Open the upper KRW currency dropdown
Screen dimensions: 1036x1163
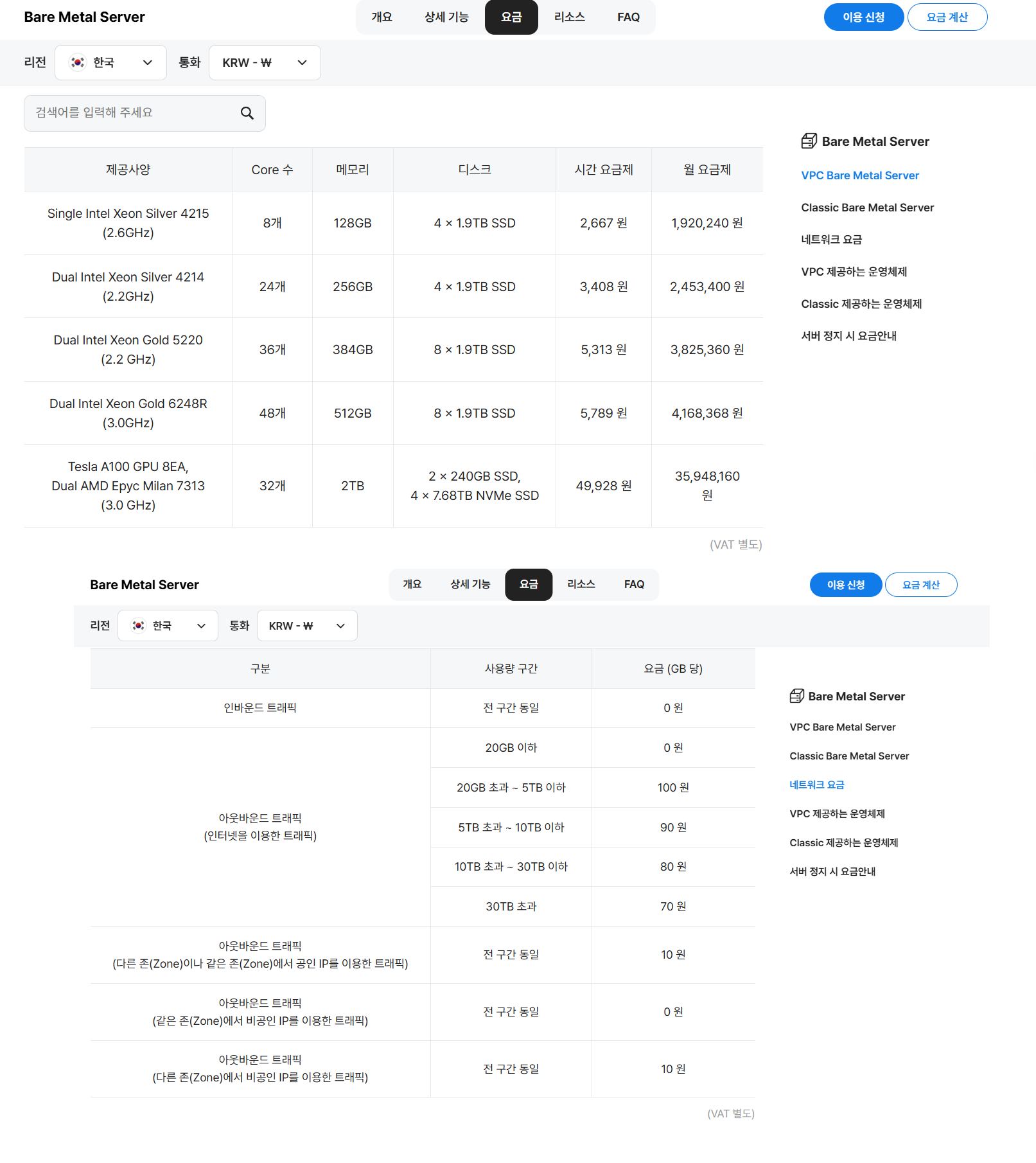coord(265,62)
